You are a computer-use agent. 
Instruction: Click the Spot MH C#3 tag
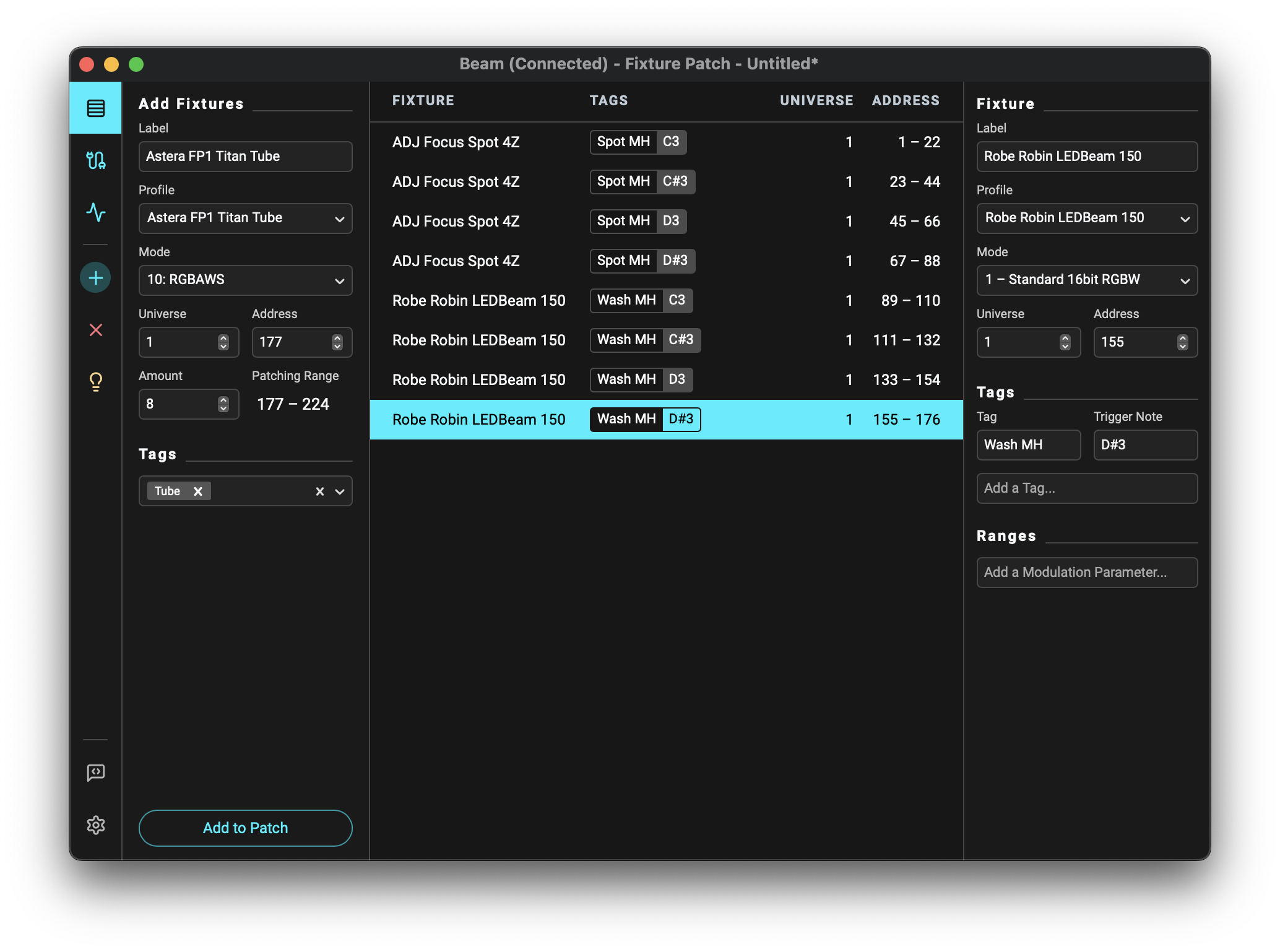pyautogui.click(x=642, y=181)
